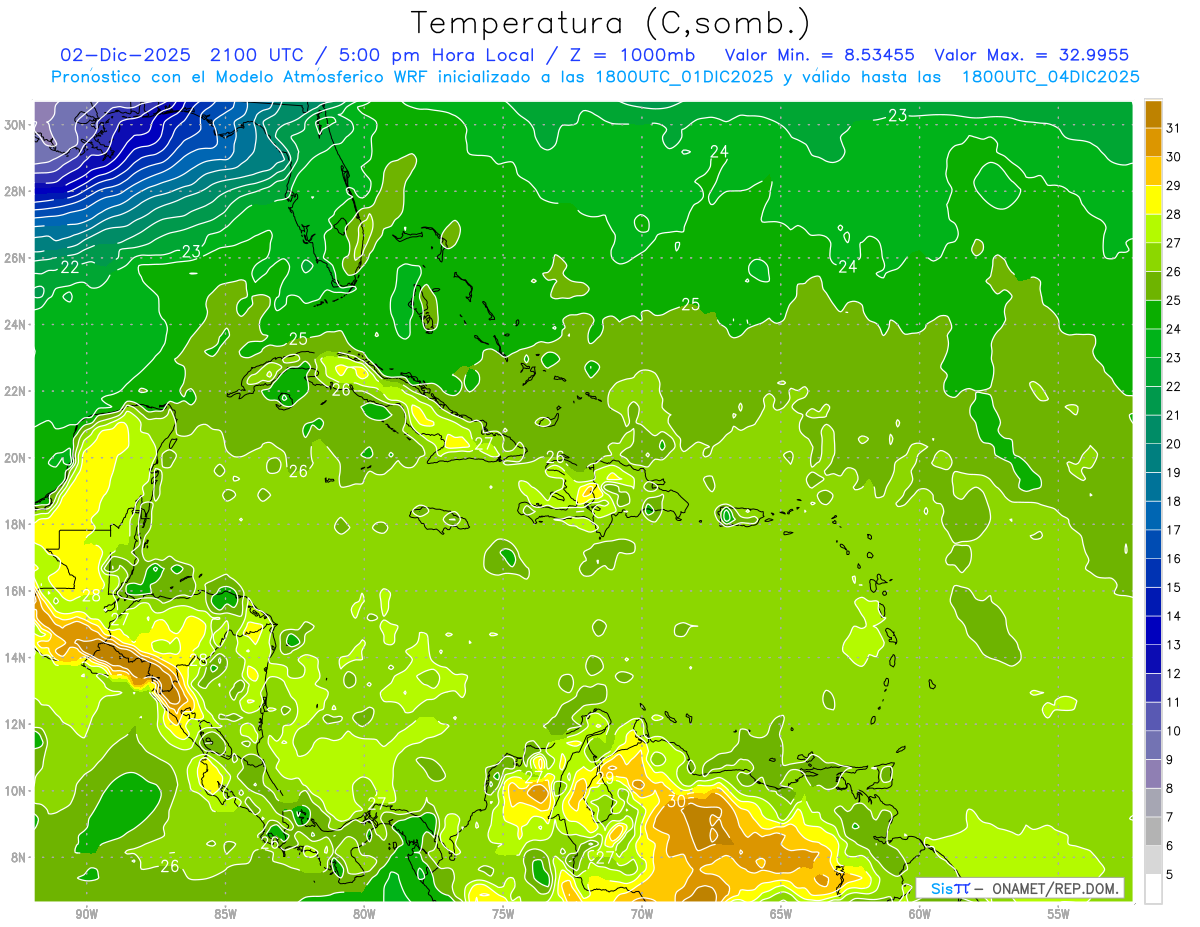Select the topmost brown swatch above 31
The height and width of the screenshot is (927, 1200).
point(1153,114)
